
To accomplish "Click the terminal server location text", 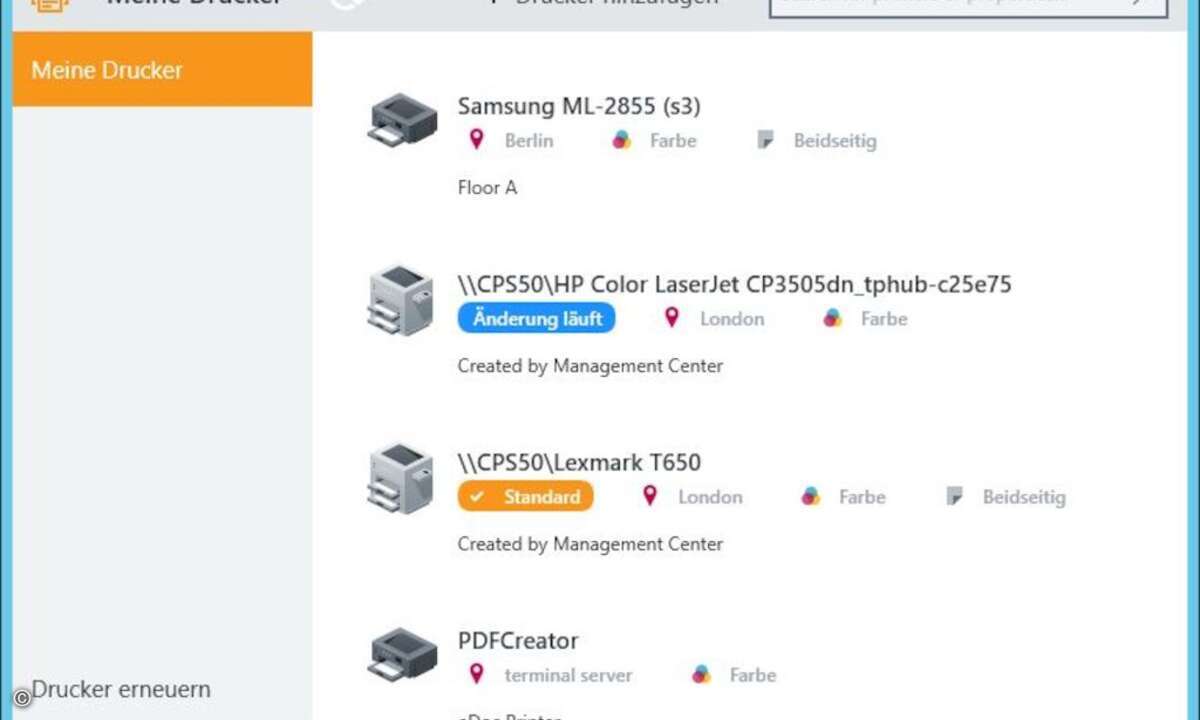I will pos(568,675).
